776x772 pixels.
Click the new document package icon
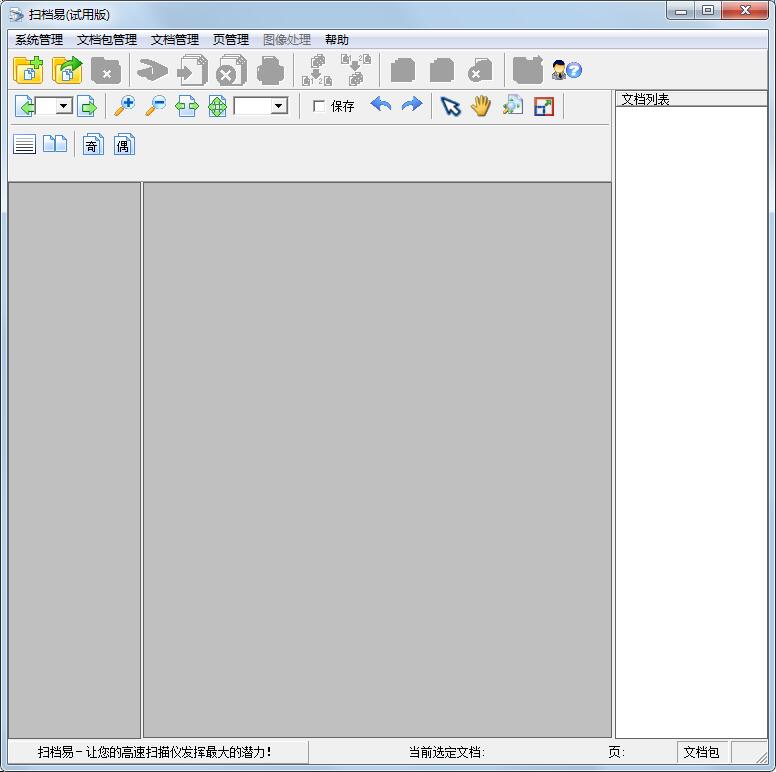(x=28, y=70)
